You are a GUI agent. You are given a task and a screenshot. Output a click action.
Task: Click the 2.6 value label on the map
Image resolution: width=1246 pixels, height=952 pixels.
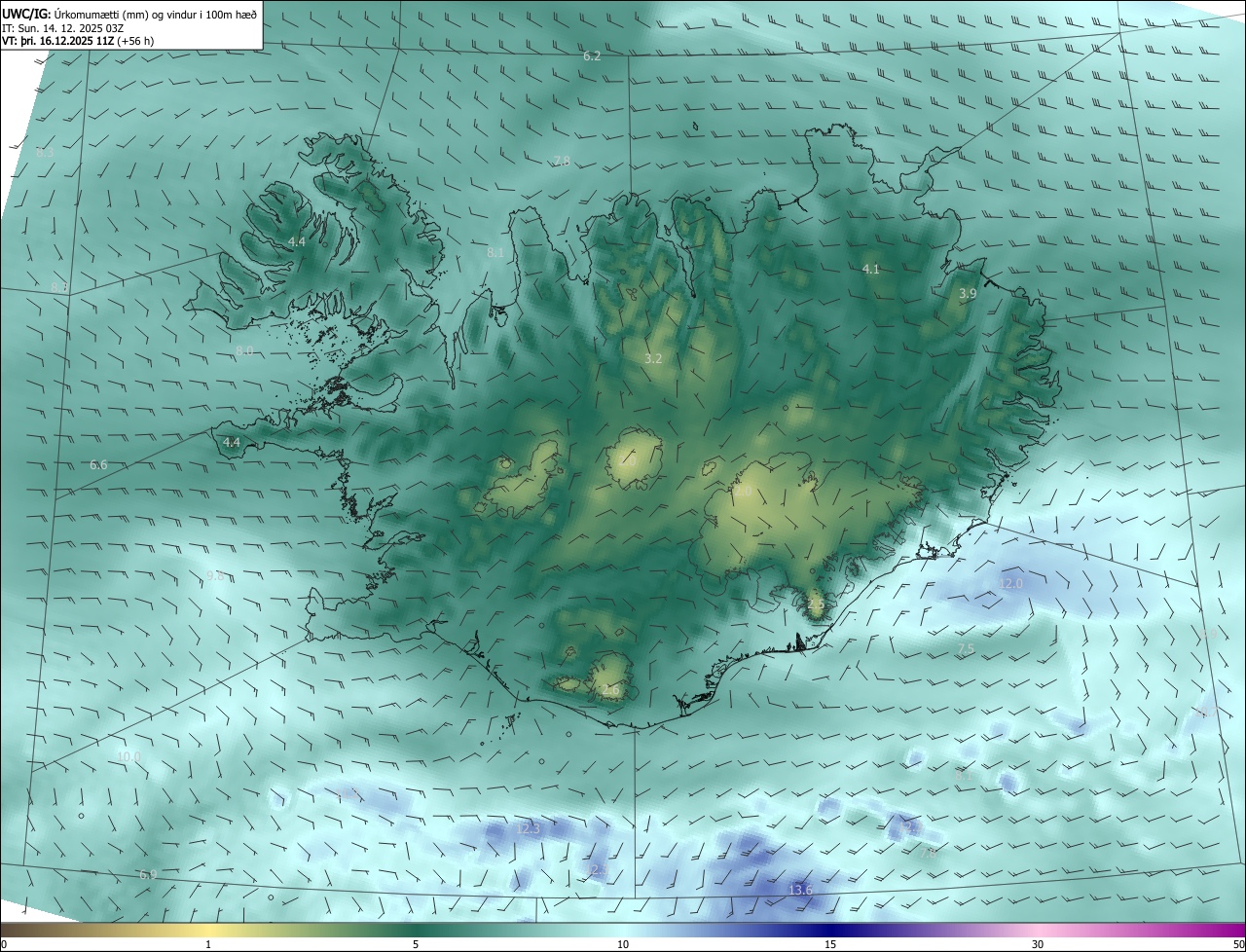tap(611, 690)
